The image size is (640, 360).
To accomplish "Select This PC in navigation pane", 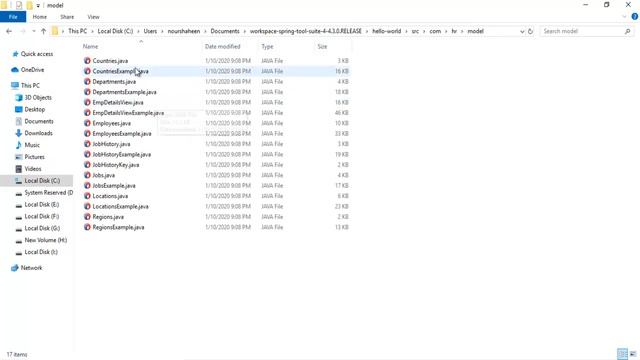I will [30, 85].
